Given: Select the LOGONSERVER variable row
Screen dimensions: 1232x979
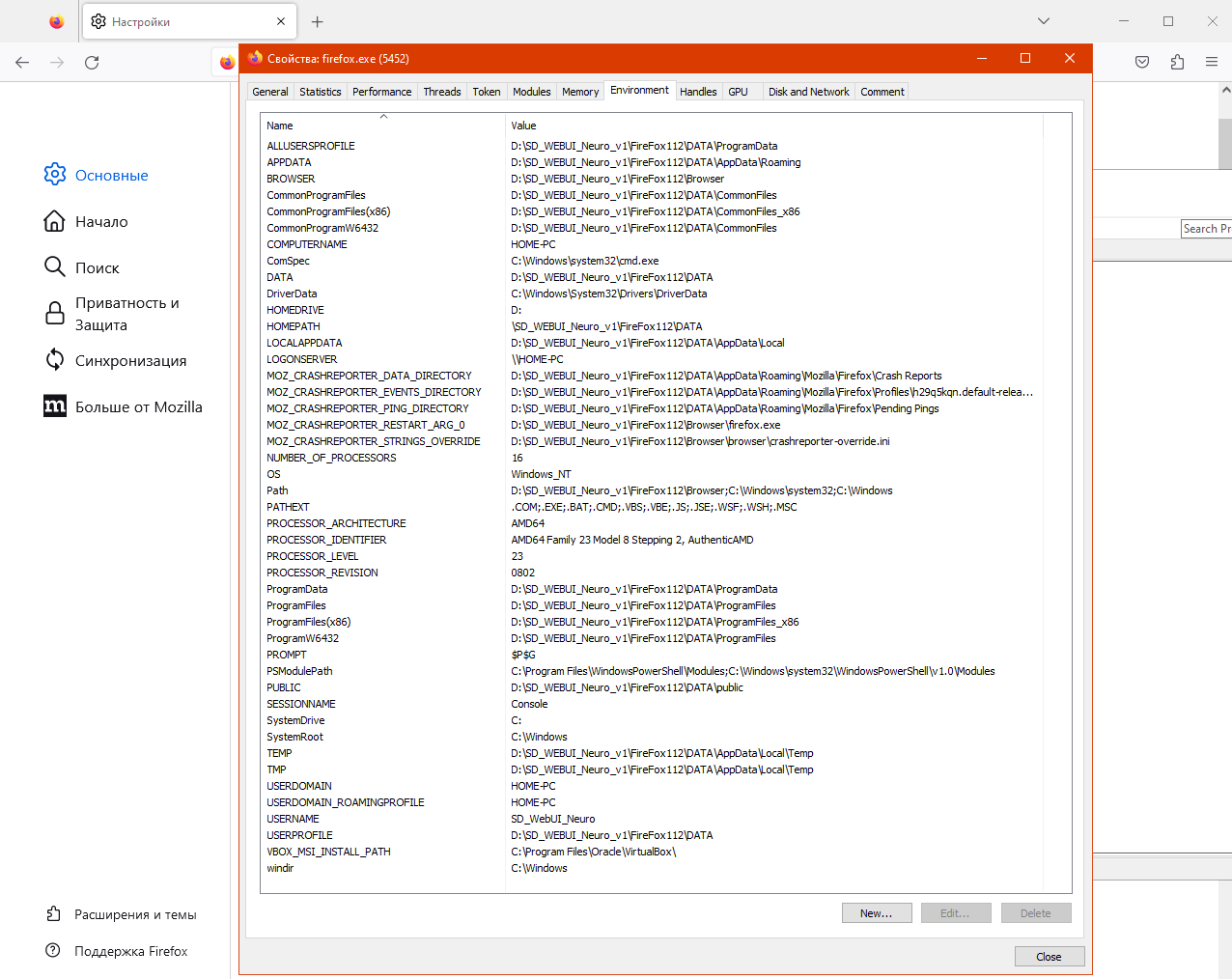Looking at the screenshot, I should pyautogui.click(x=652, y=359).
